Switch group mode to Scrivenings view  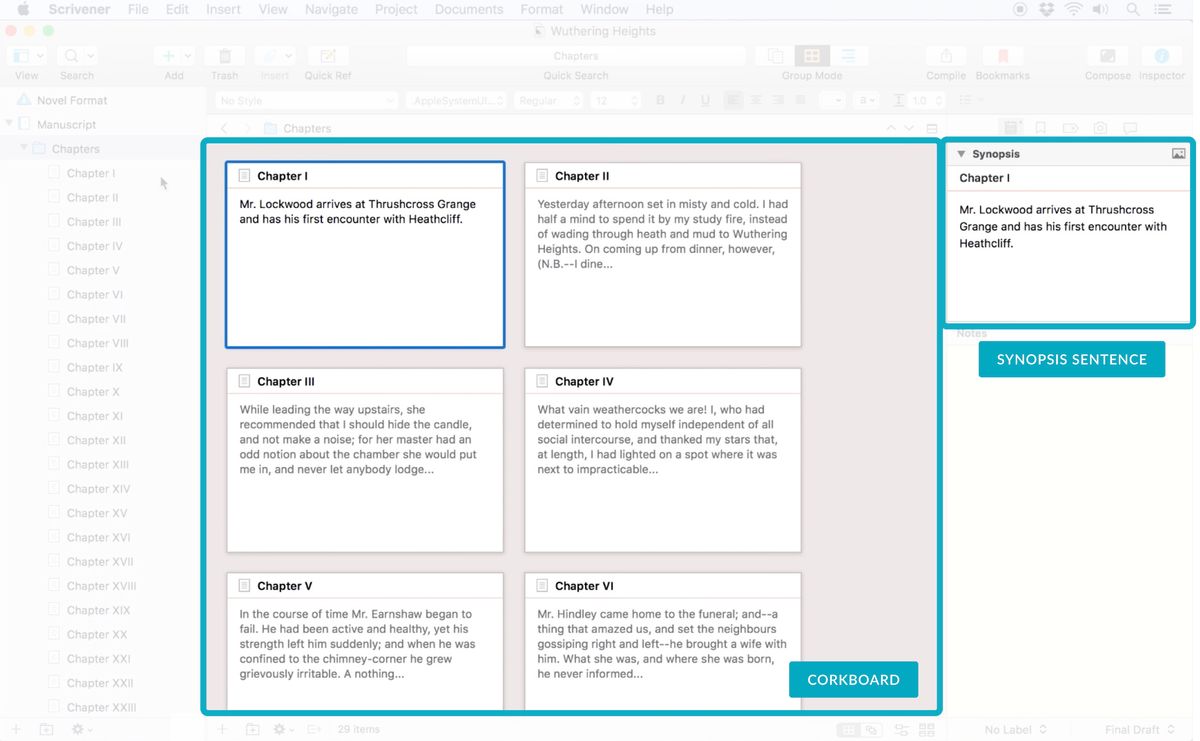(774, 56)
